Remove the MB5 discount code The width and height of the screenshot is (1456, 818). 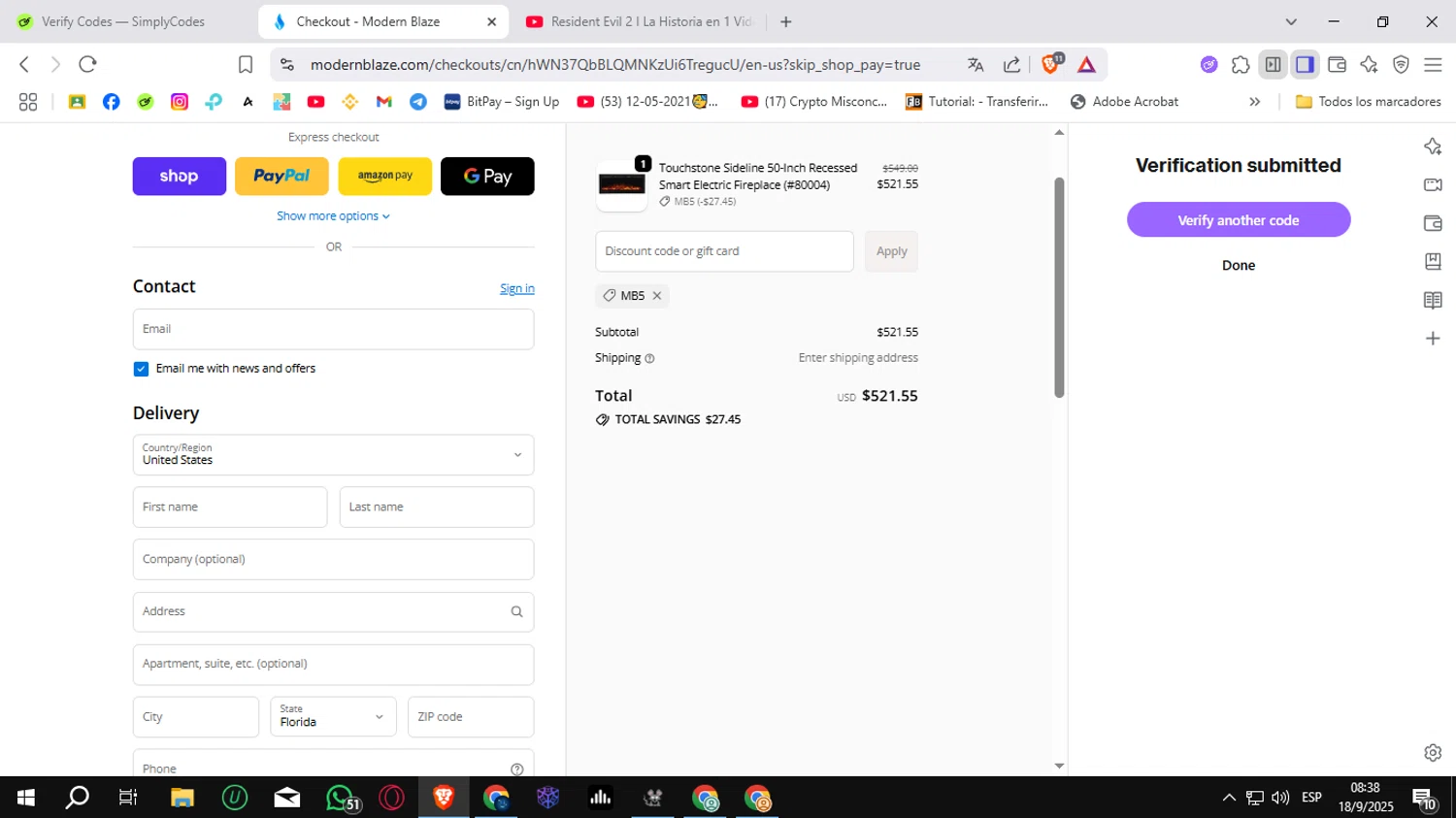point(657,296)
